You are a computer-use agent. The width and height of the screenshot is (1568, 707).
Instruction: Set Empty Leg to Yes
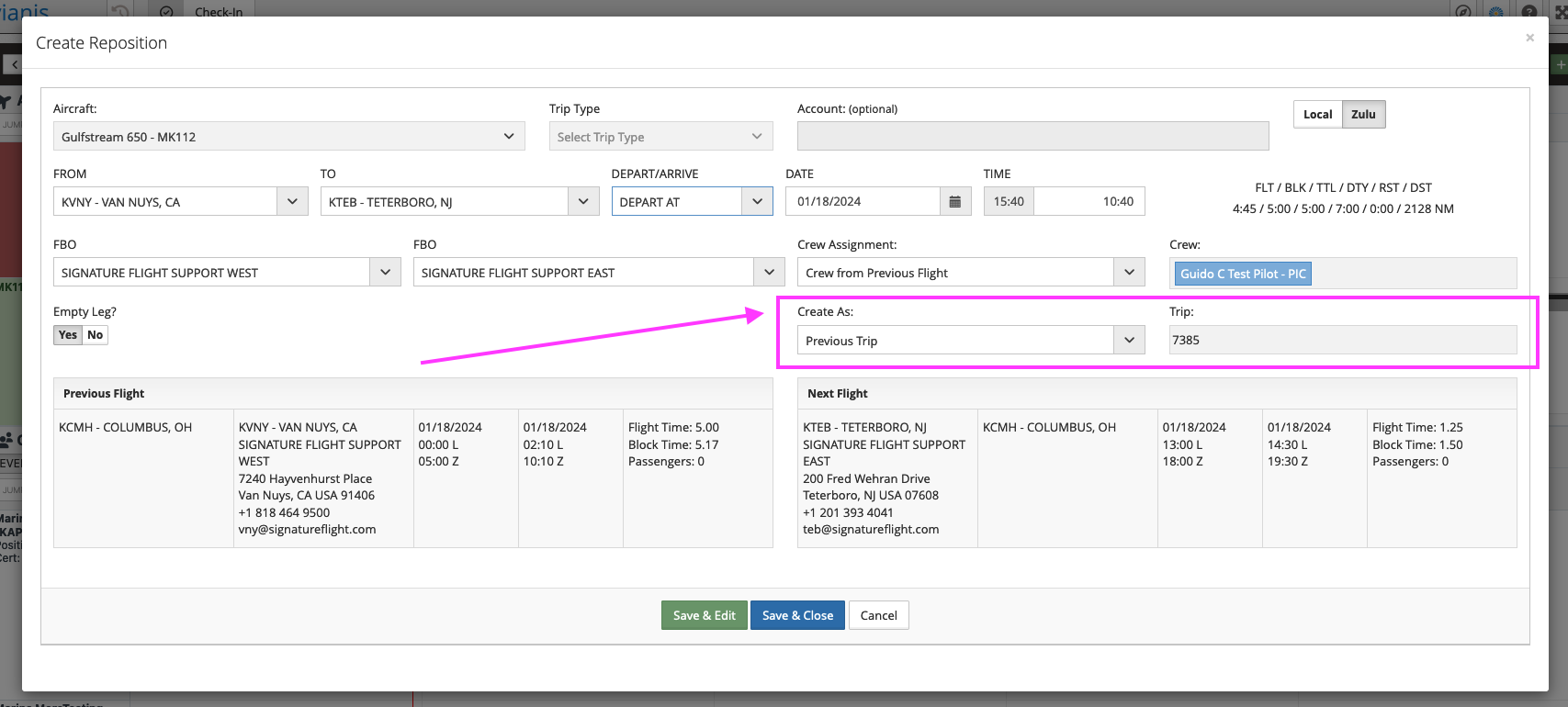(68, 335)
